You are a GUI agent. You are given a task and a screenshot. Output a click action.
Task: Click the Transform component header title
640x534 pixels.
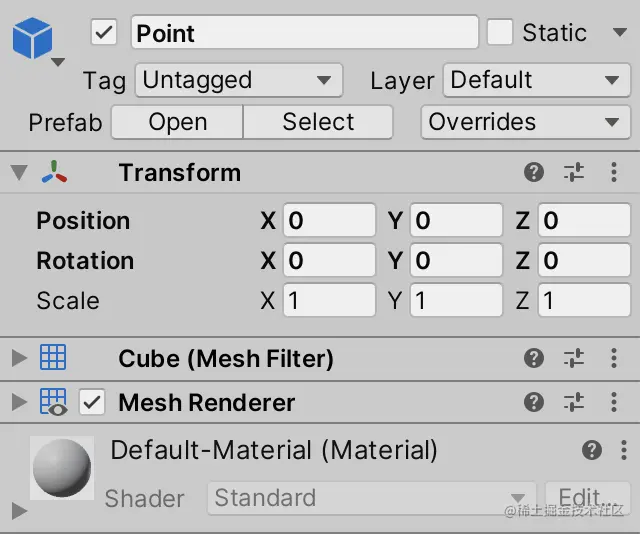[180, 173]
